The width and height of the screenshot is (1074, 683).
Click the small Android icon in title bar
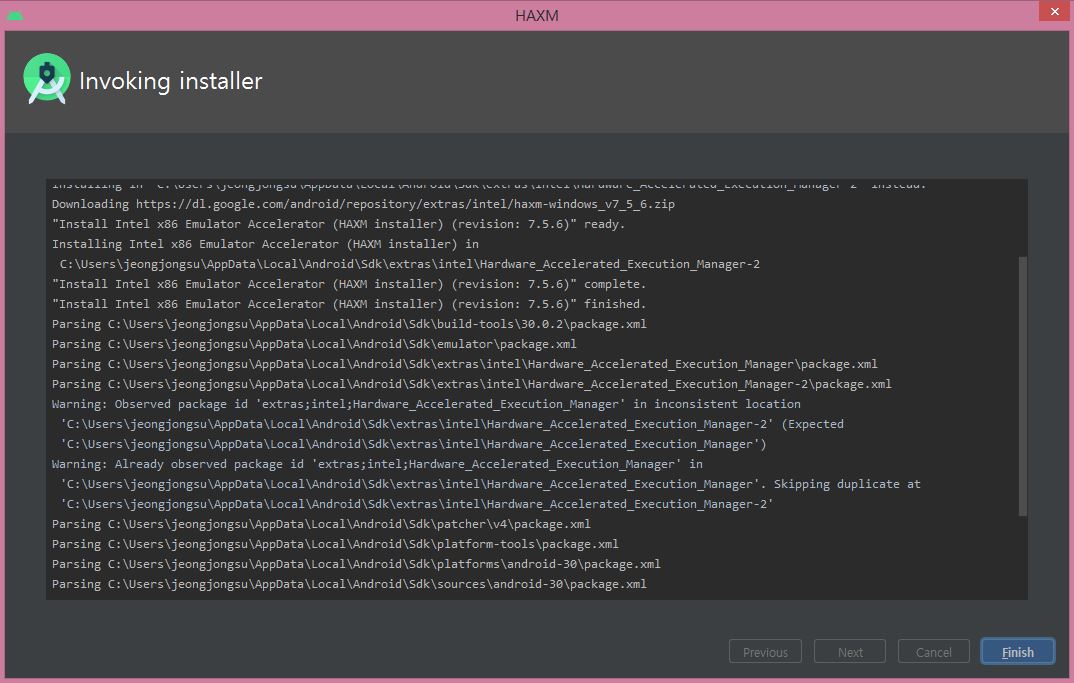(x=15, y=15)
